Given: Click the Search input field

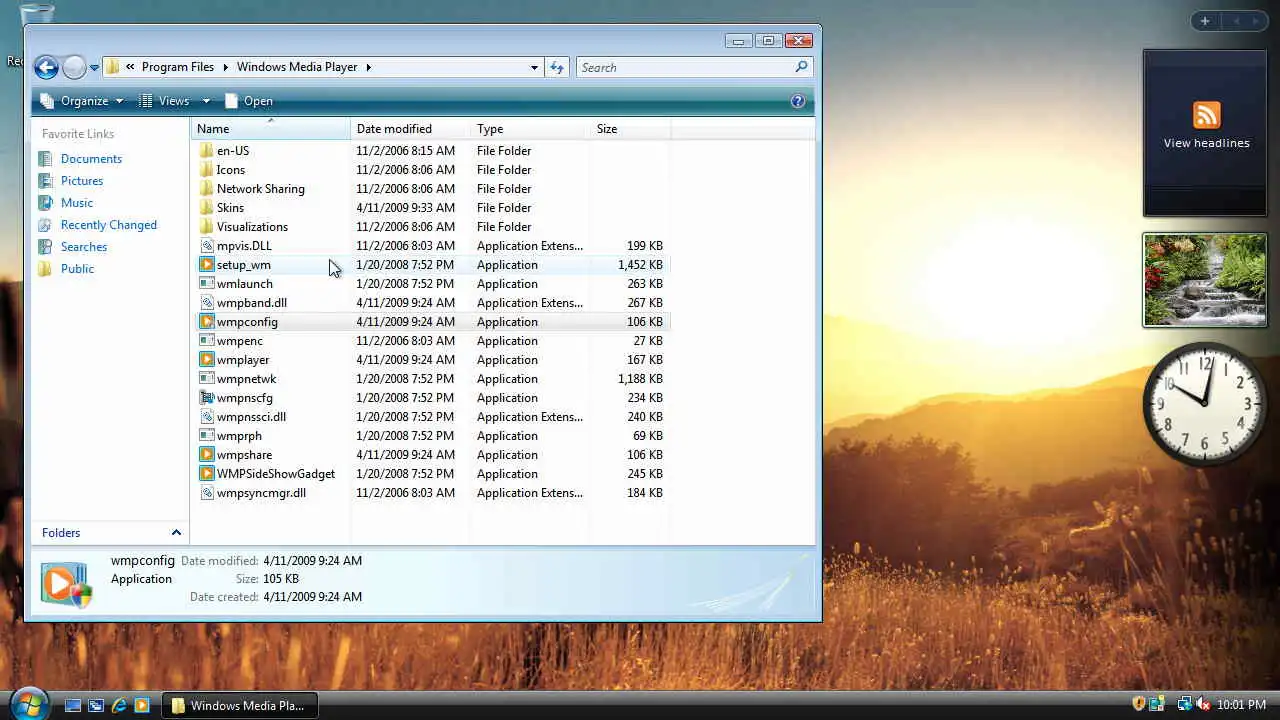Looking at the screenshot, I should tap(685, 67).
